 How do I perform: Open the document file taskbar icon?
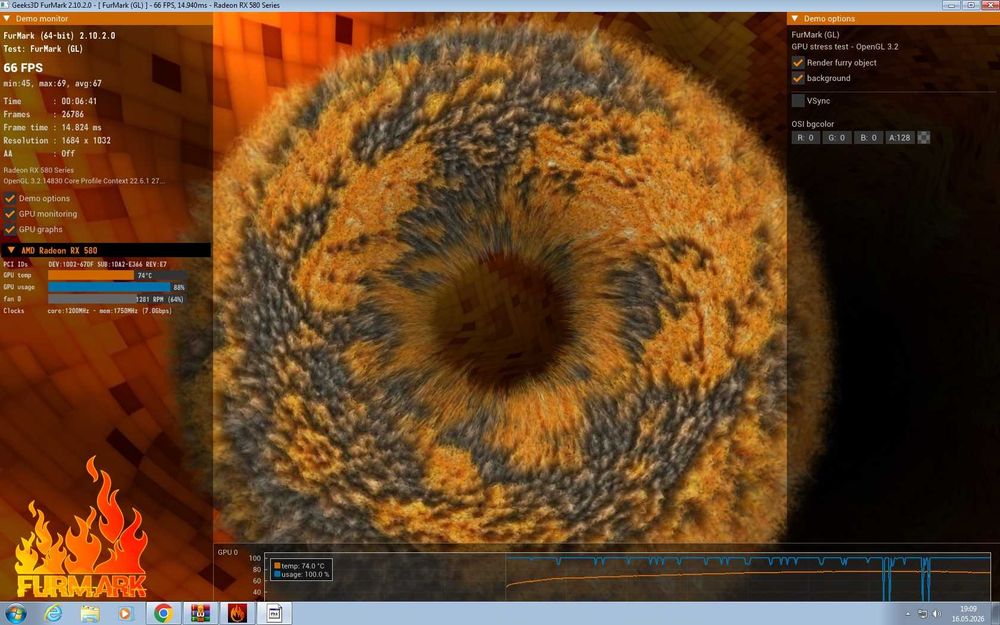click(x=274, y=614)
